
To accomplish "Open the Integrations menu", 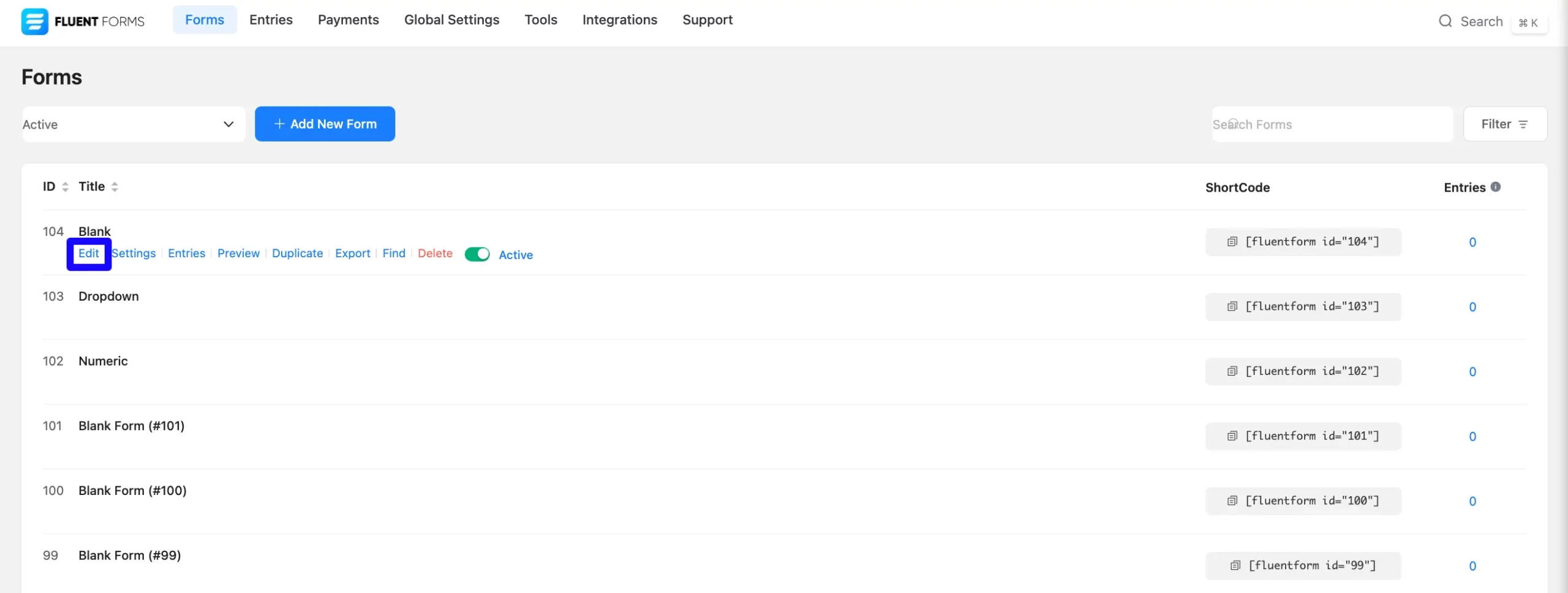I will tap(619, 20).
